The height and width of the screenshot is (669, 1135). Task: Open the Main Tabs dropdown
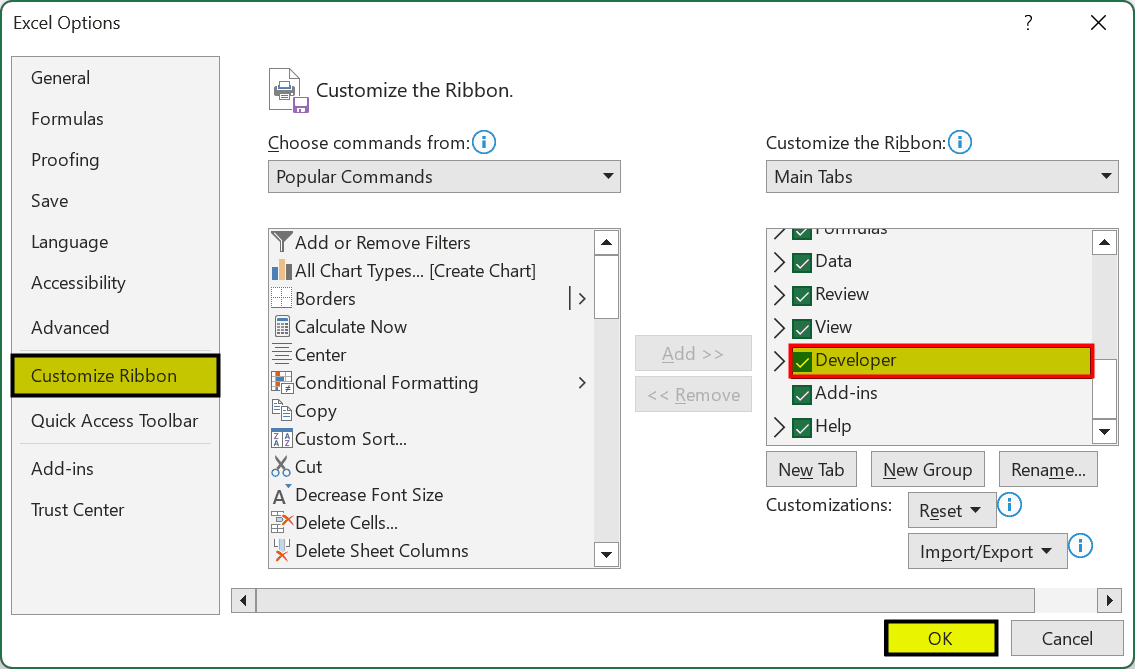[x=942, y=177]
